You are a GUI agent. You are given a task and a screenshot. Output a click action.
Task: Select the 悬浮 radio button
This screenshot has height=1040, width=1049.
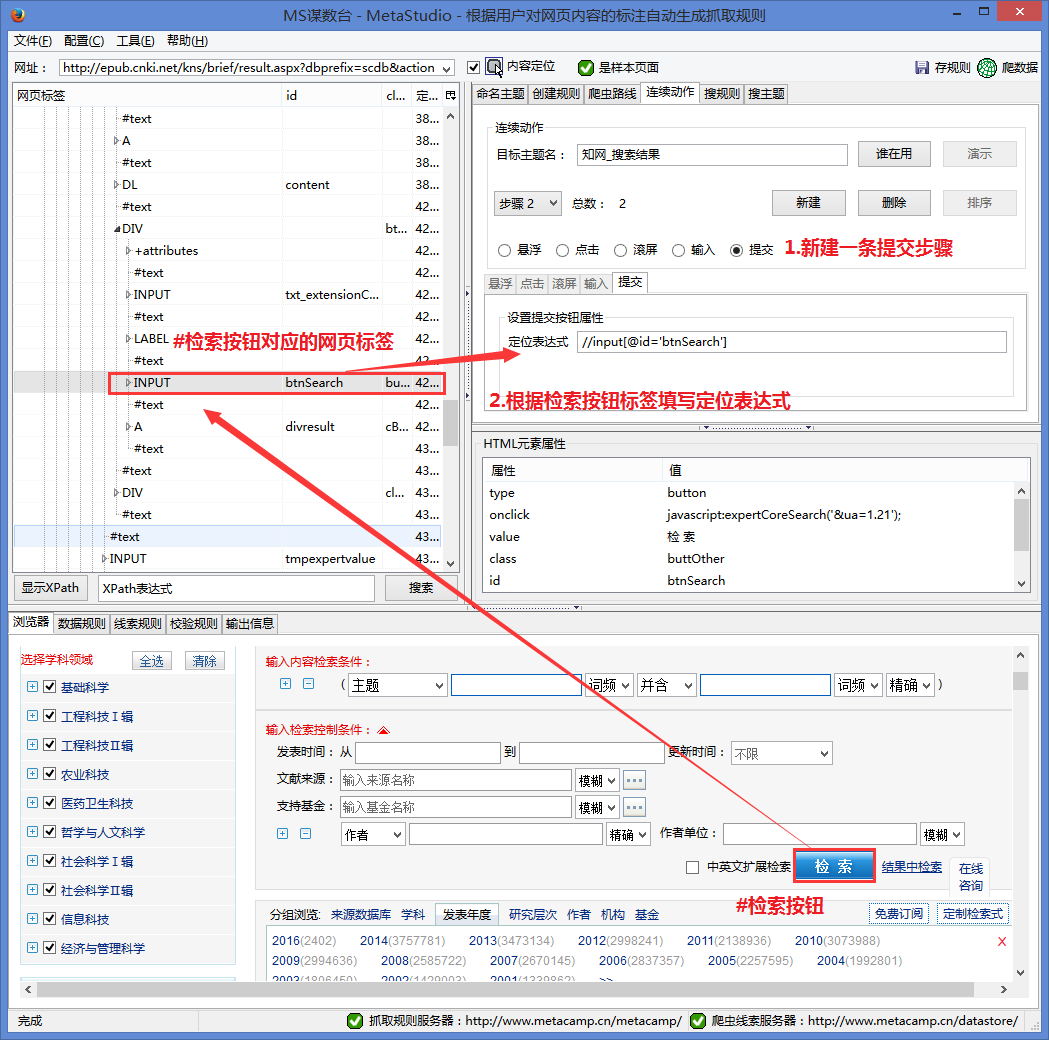point(504,250)
